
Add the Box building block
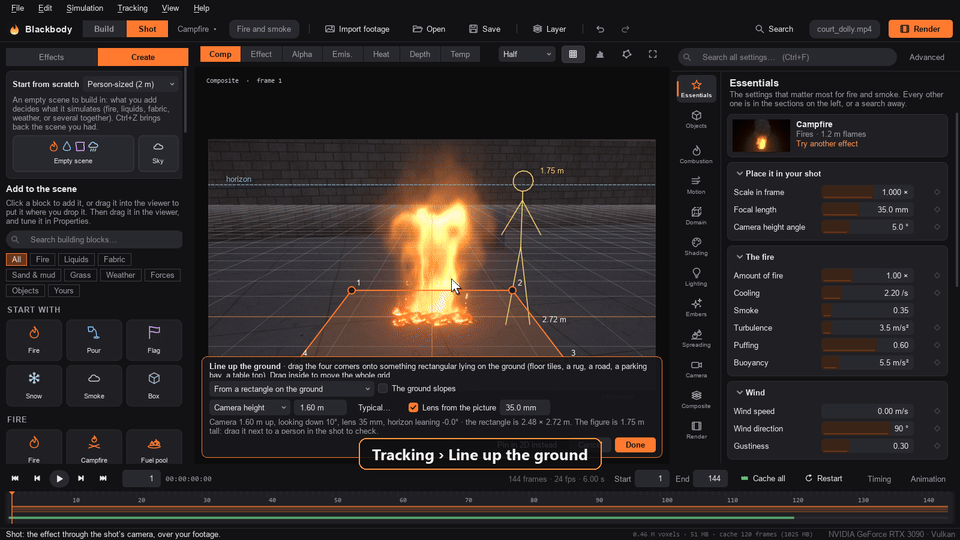coord(154,386)
